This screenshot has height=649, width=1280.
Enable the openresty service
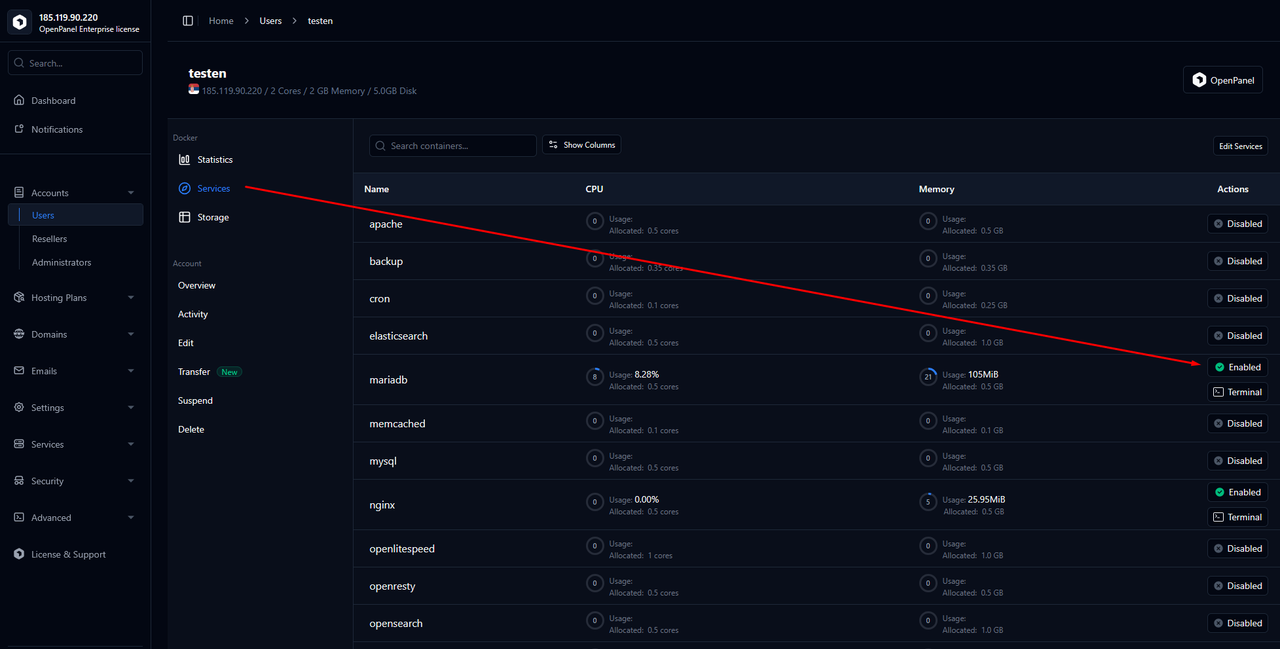(1237, 586)
